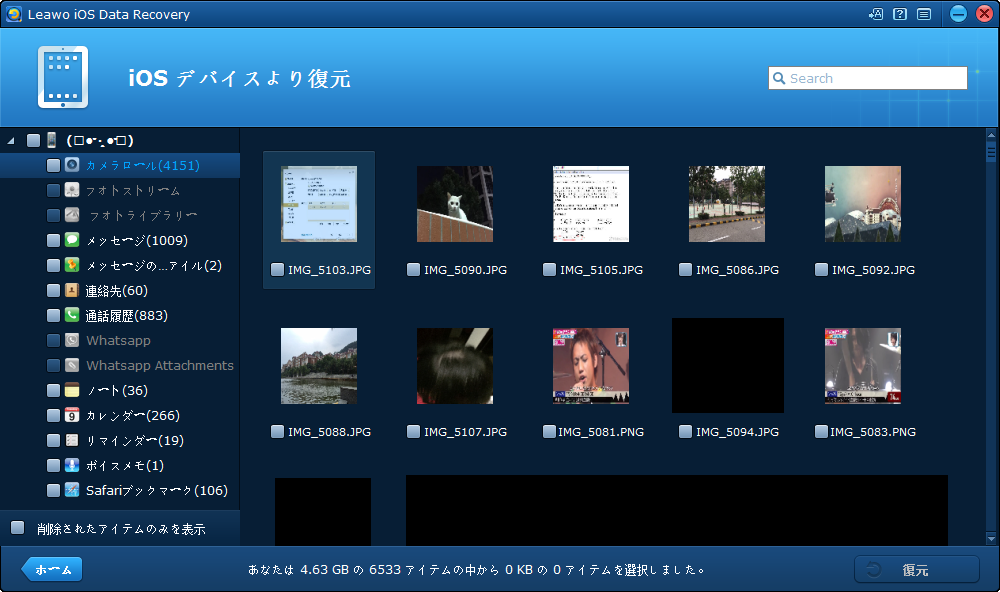Select the IMG_5088.JPG lake thumbnail
Screen dimensions: 1000x592
(x=319, y=366)
